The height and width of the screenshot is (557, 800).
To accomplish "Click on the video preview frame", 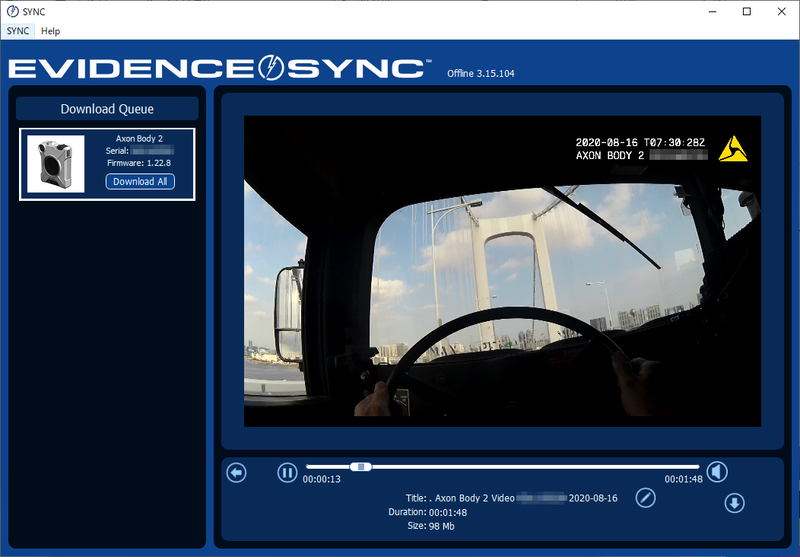I will point(502,270).
